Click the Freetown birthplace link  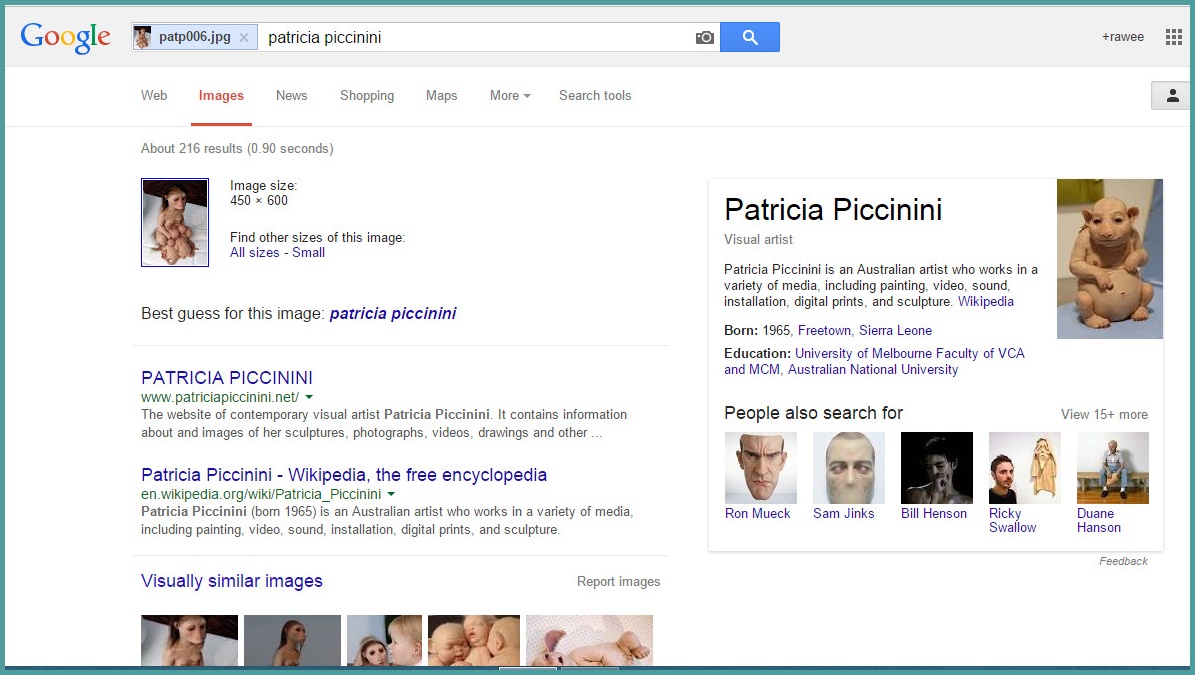click(x=824, y=331)
